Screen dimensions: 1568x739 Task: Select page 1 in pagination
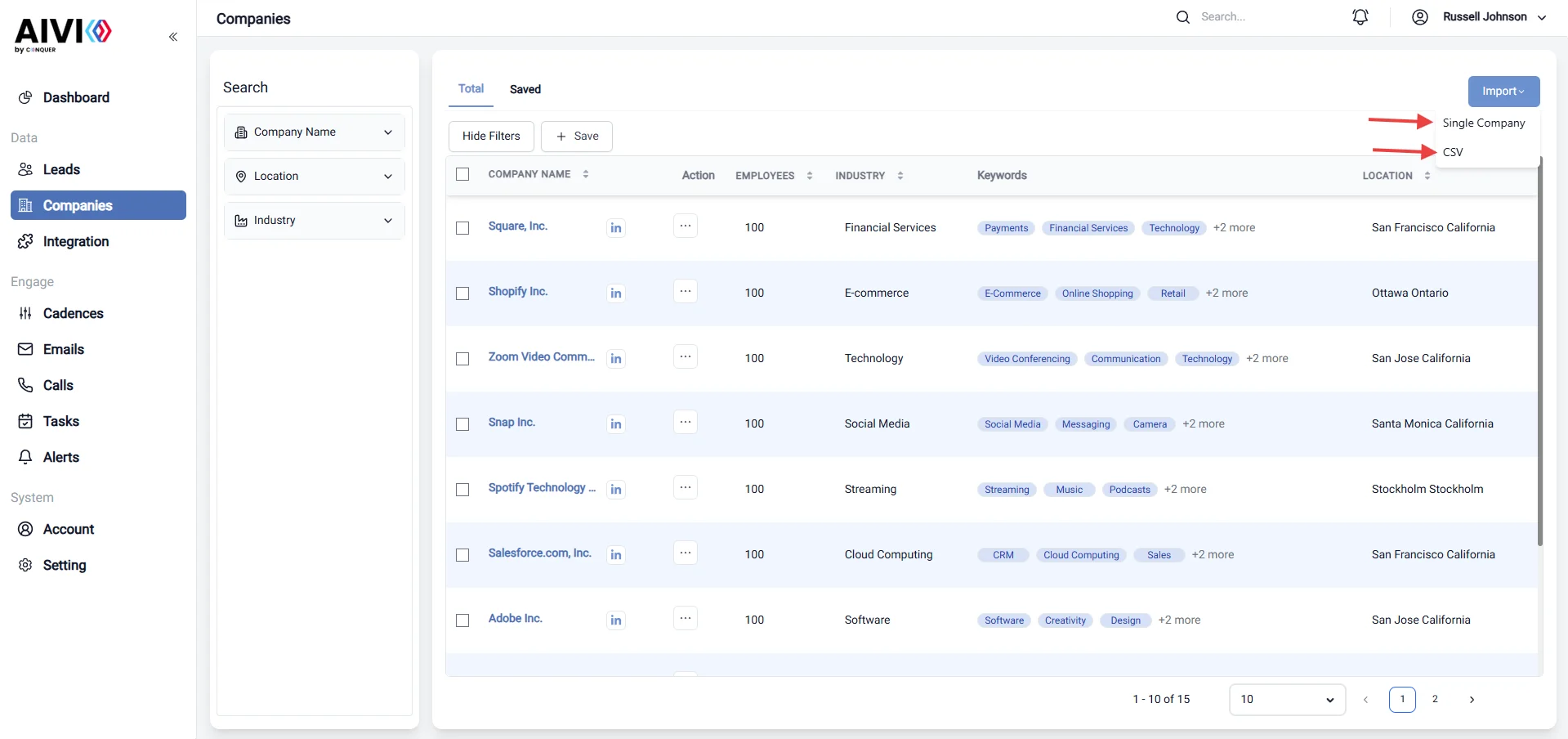coord(1402,700)
